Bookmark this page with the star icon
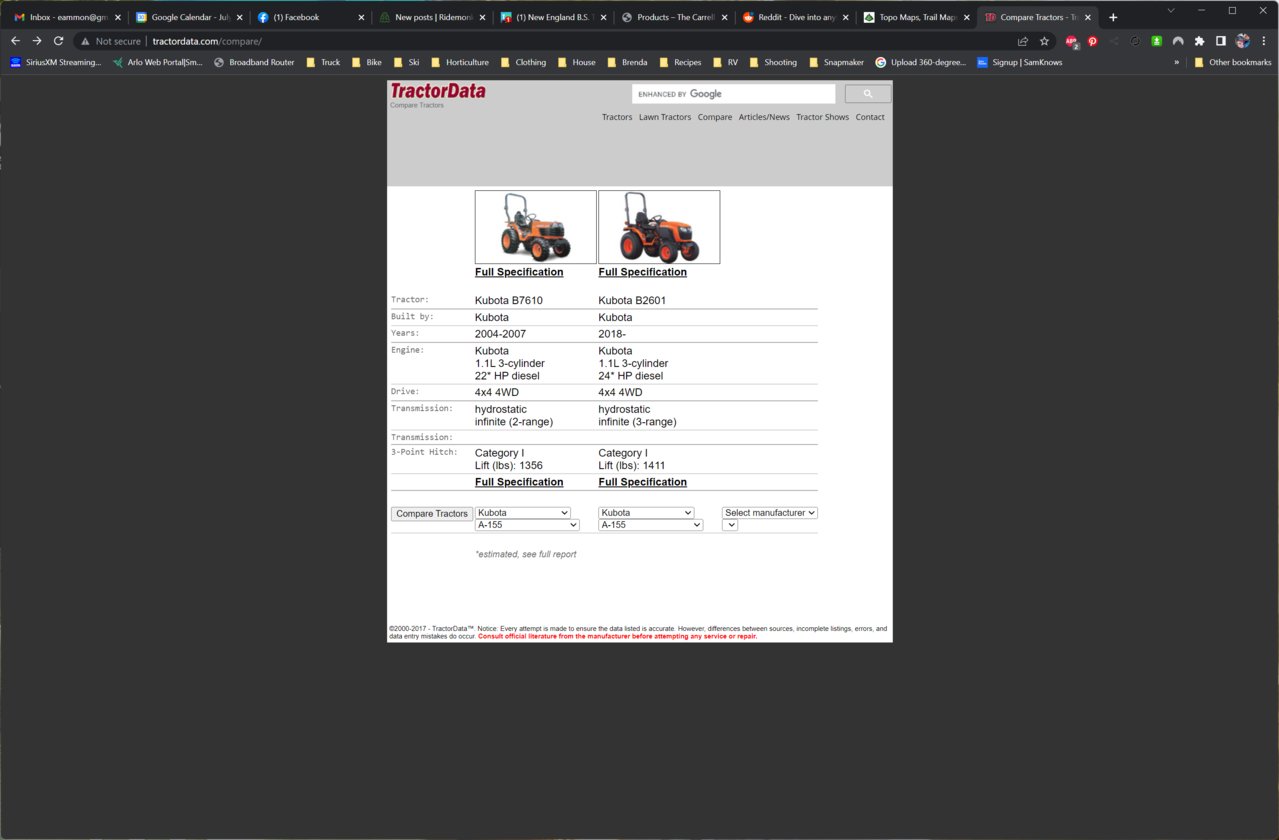The width and height of the screenshot is (1279, 840). (x=1044, y=41)
